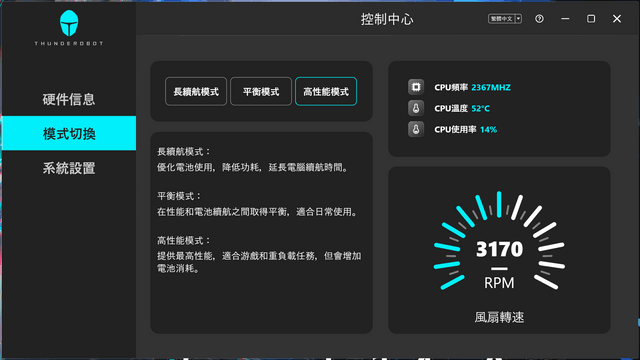
Task: Minimize the 控制中心 window
Action: tap(565, 19)
